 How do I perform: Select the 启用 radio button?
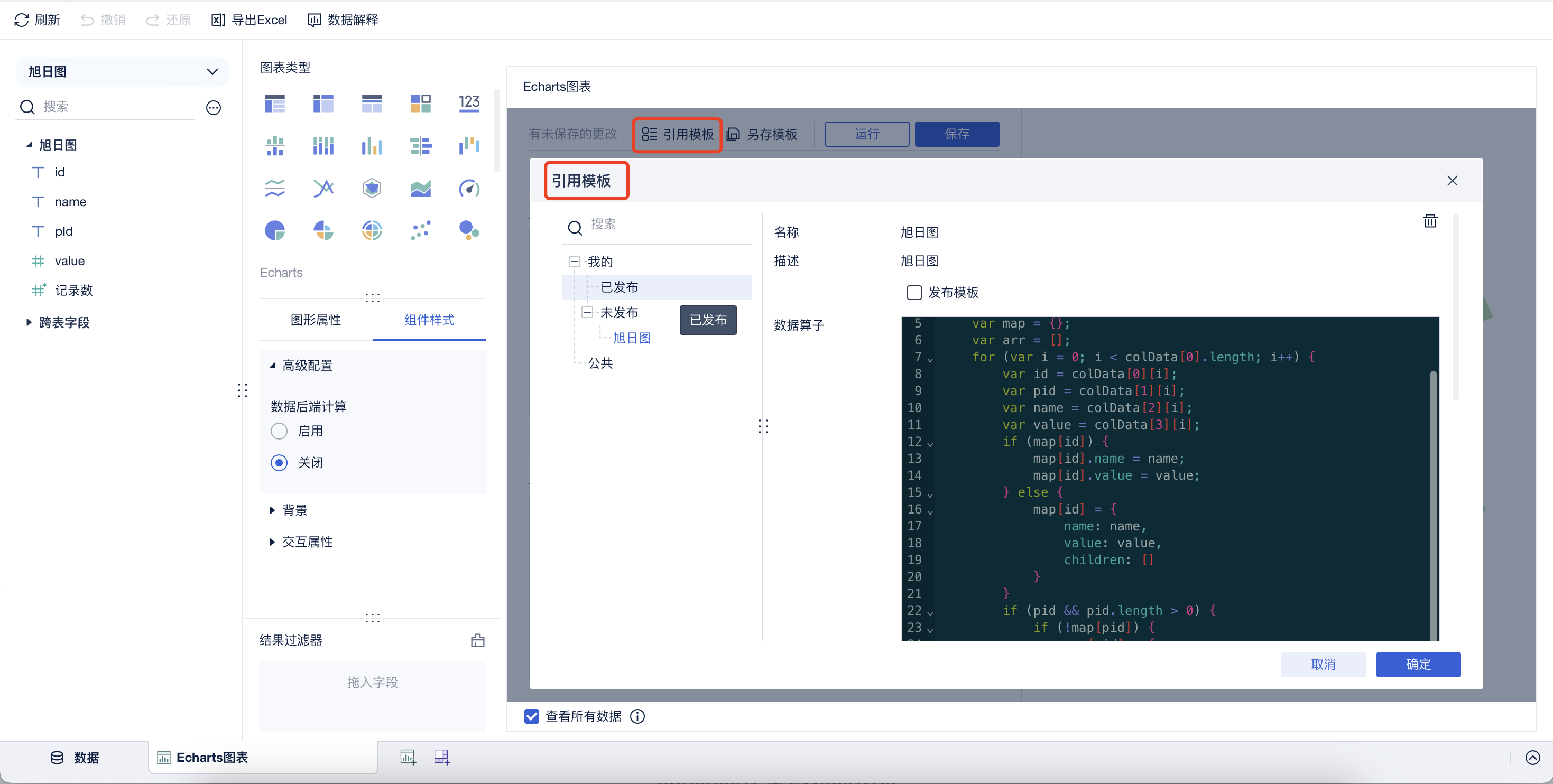[x=279, y=431]
